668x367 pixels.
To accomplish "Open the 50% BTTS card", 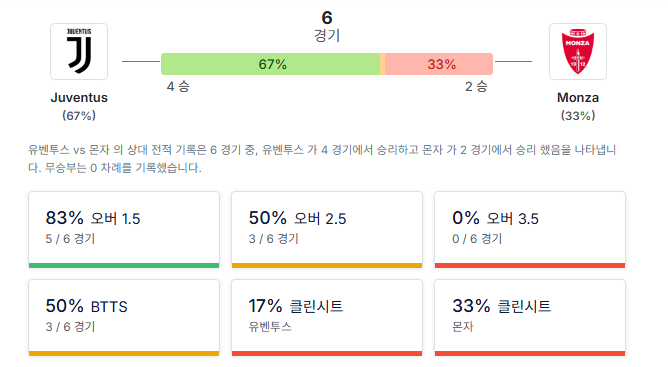I will pyautogui.click(x=124, y=318).
